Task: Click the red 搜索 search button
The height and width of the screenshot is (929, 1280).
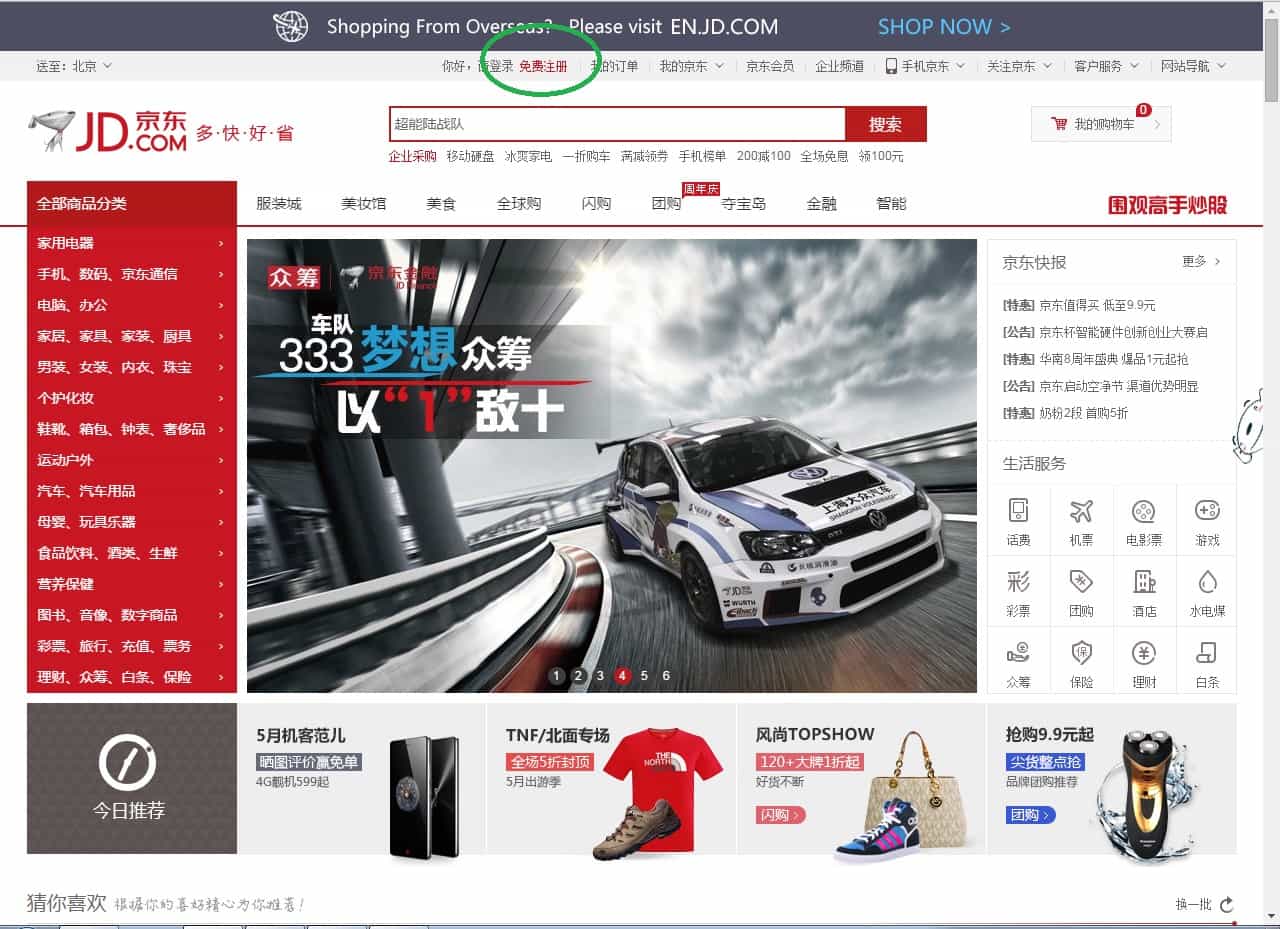Action: [x=885, y=124]
